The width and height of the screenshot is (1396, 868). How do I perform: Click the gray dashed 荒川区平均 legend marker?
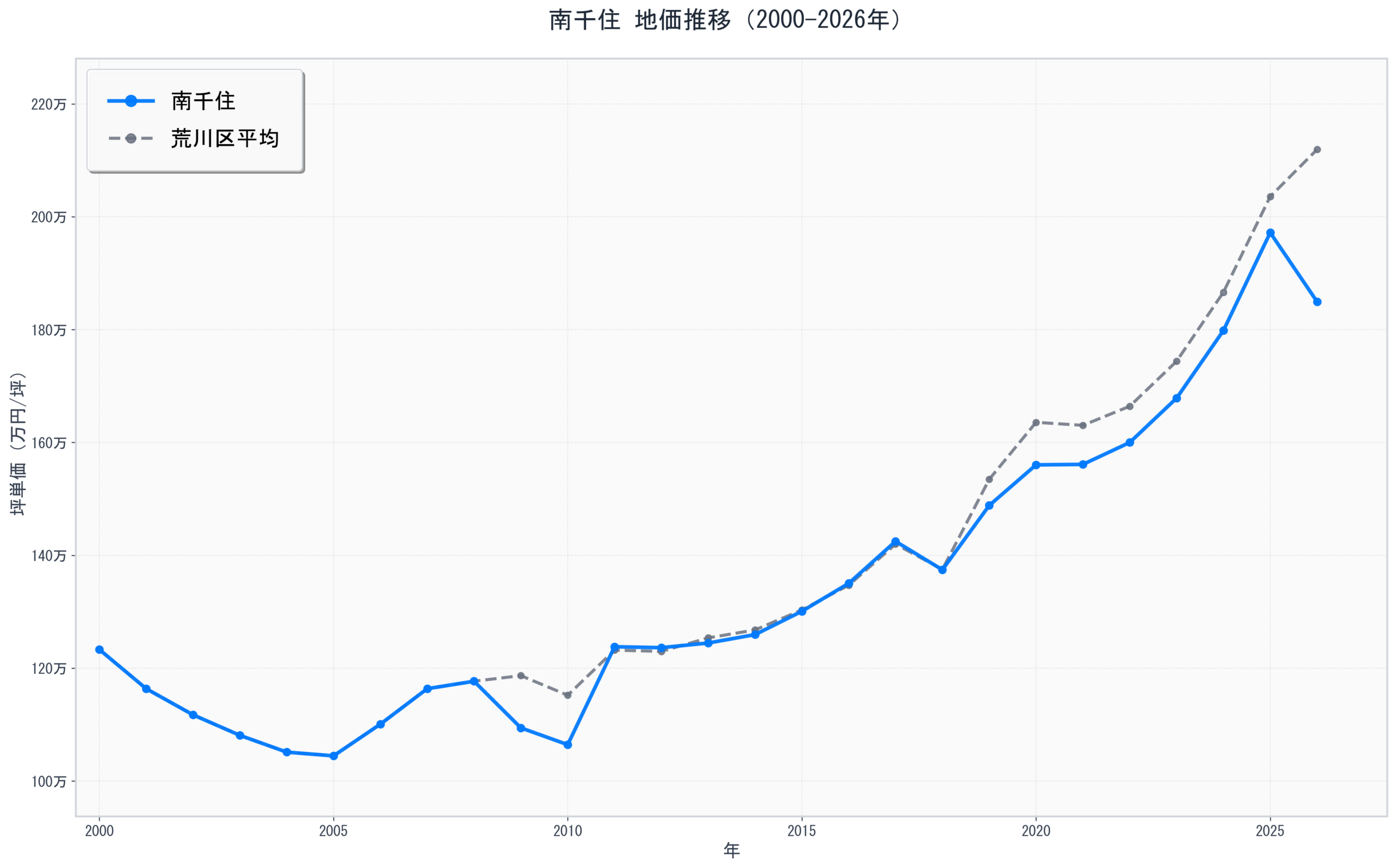[131, 138]
